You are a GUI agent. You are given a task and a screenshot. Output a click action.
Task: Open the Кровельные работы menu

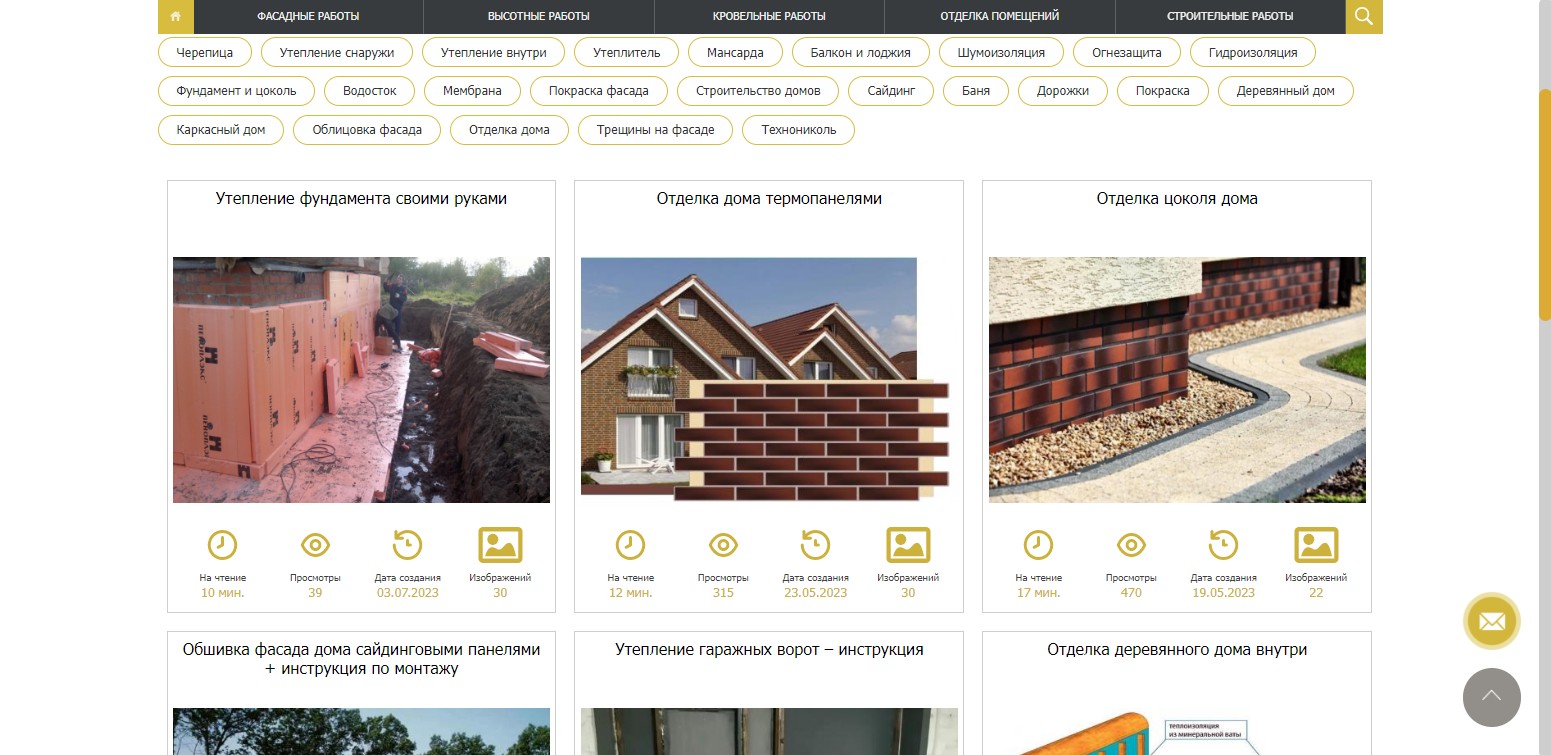click(769, 16)
